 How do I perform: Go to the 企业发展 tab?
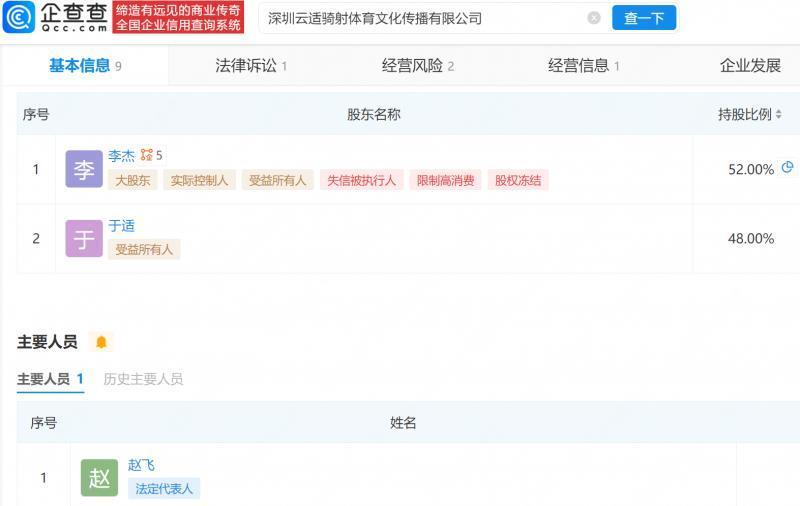(750, 66)
